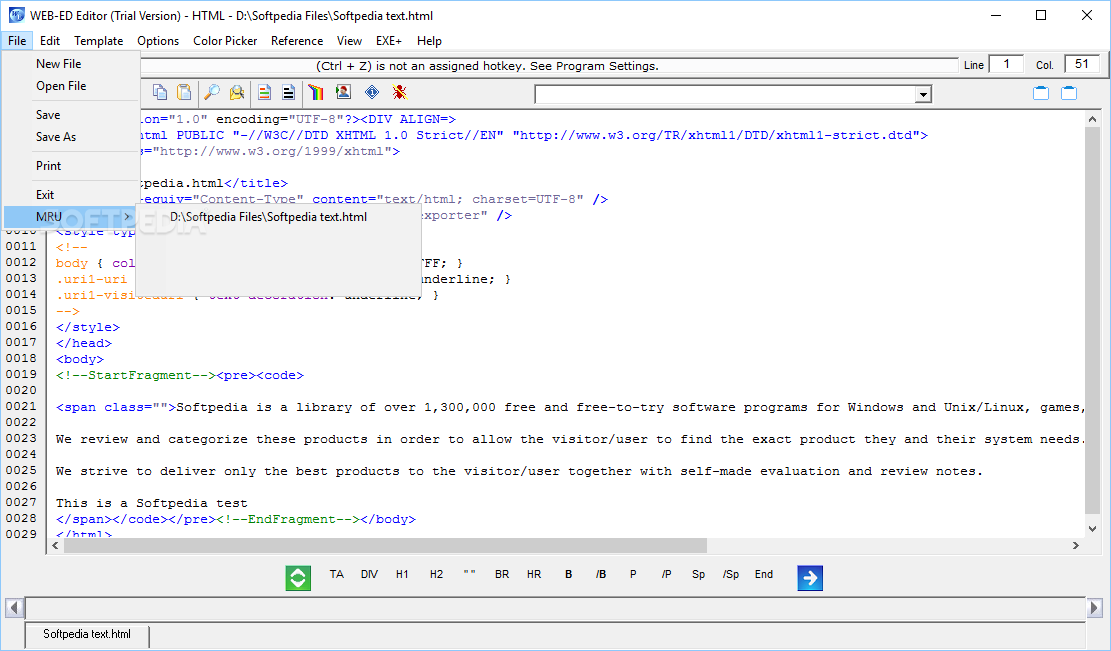
Task: Expand the MRU submenu arrow
Action: 127,217
